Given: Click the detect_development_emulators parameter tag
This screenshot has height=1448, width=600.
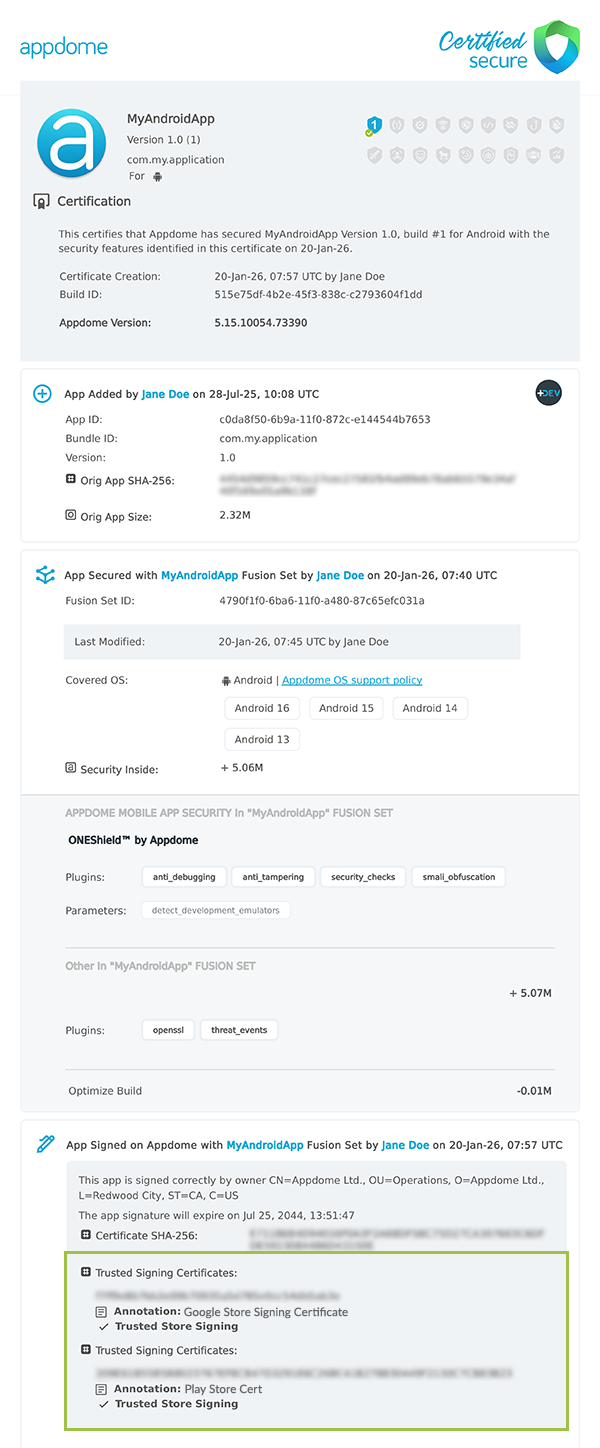Looking at the screenshot, I should click(215, 911).
